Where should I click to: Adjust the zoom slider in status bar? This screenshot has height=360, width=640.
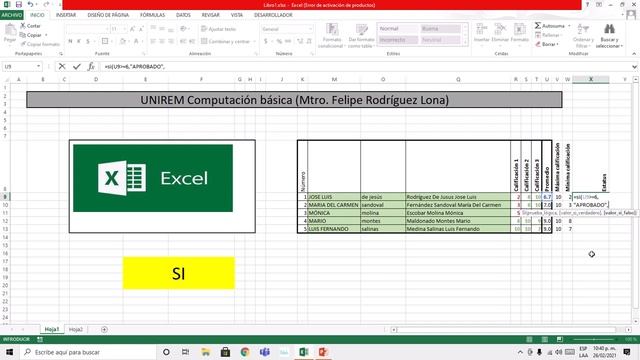point(594,339)
